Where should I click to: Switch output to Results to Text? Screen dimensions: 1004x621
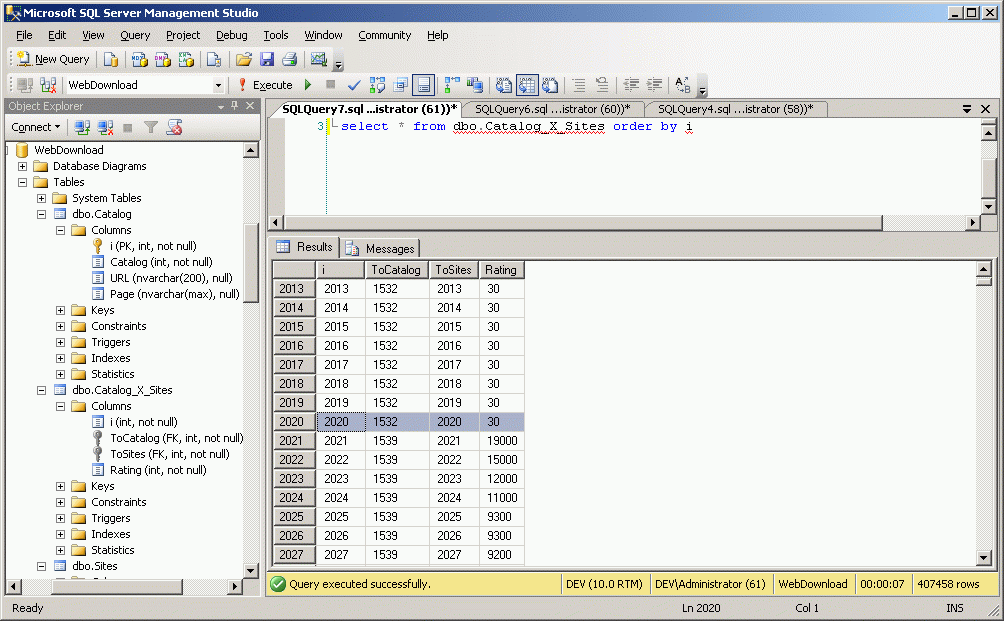(x=504, y=85)
